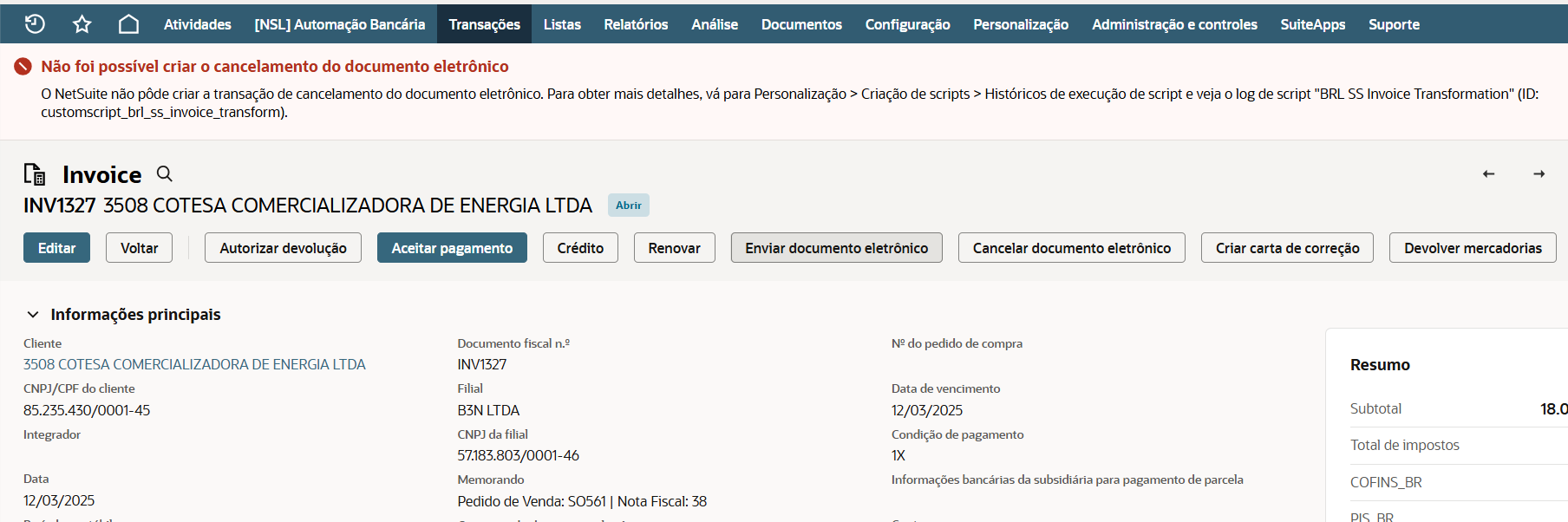
Task: Click the Editar button
Action: pyautogui.click(x=56, y=248)
